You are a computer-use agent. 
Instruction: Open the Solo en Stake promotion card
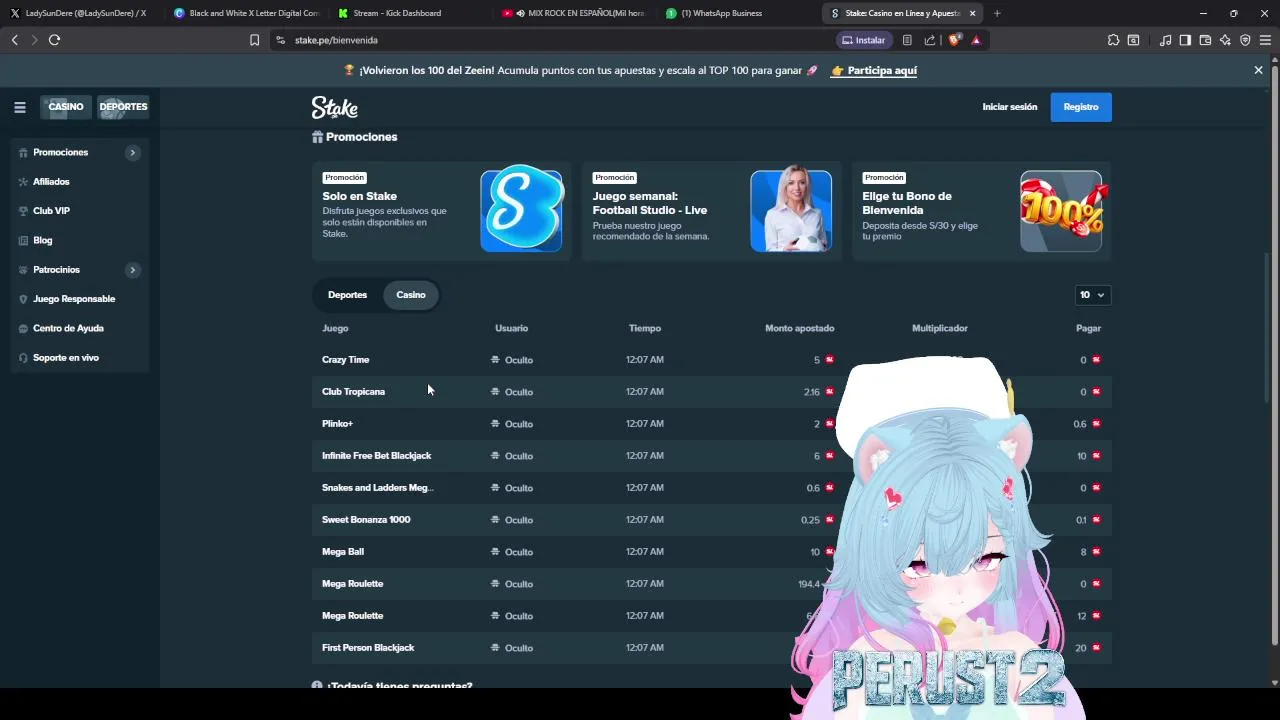(x=441, y=211)
